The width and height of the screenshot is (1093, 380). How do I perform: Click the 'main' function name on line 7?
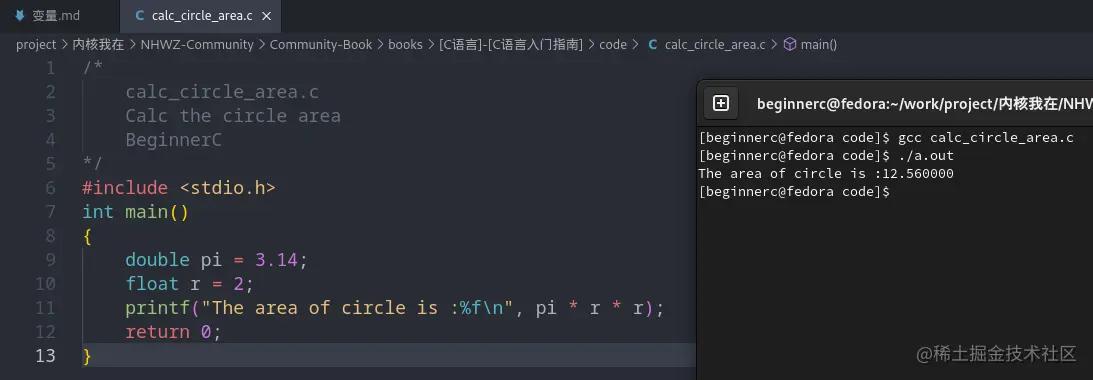pos(146,211)
